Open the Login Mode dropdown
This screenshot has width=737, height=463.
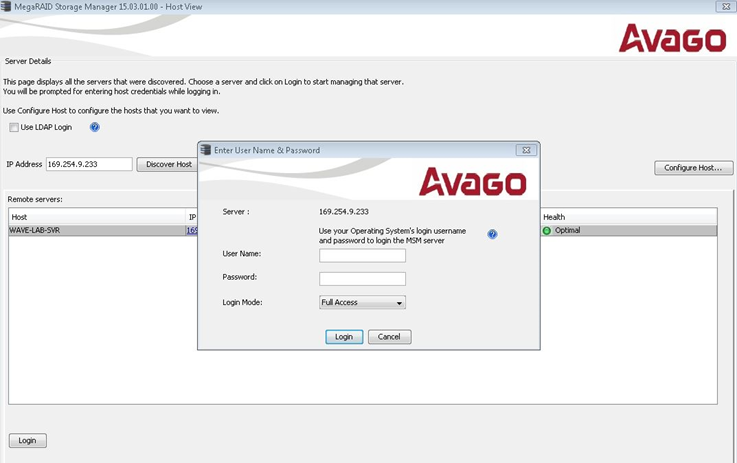pos(362,302)
